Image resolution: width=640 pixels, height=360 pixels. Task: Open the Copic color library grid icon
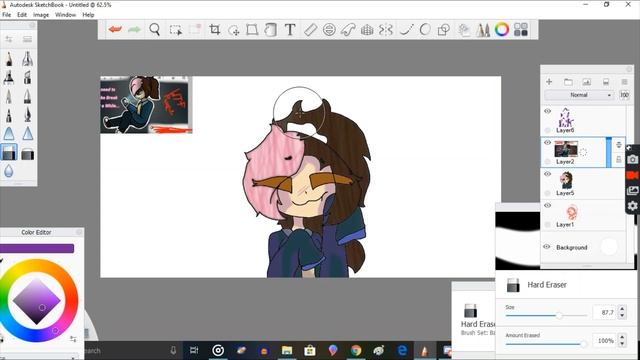tap(521, 30)
